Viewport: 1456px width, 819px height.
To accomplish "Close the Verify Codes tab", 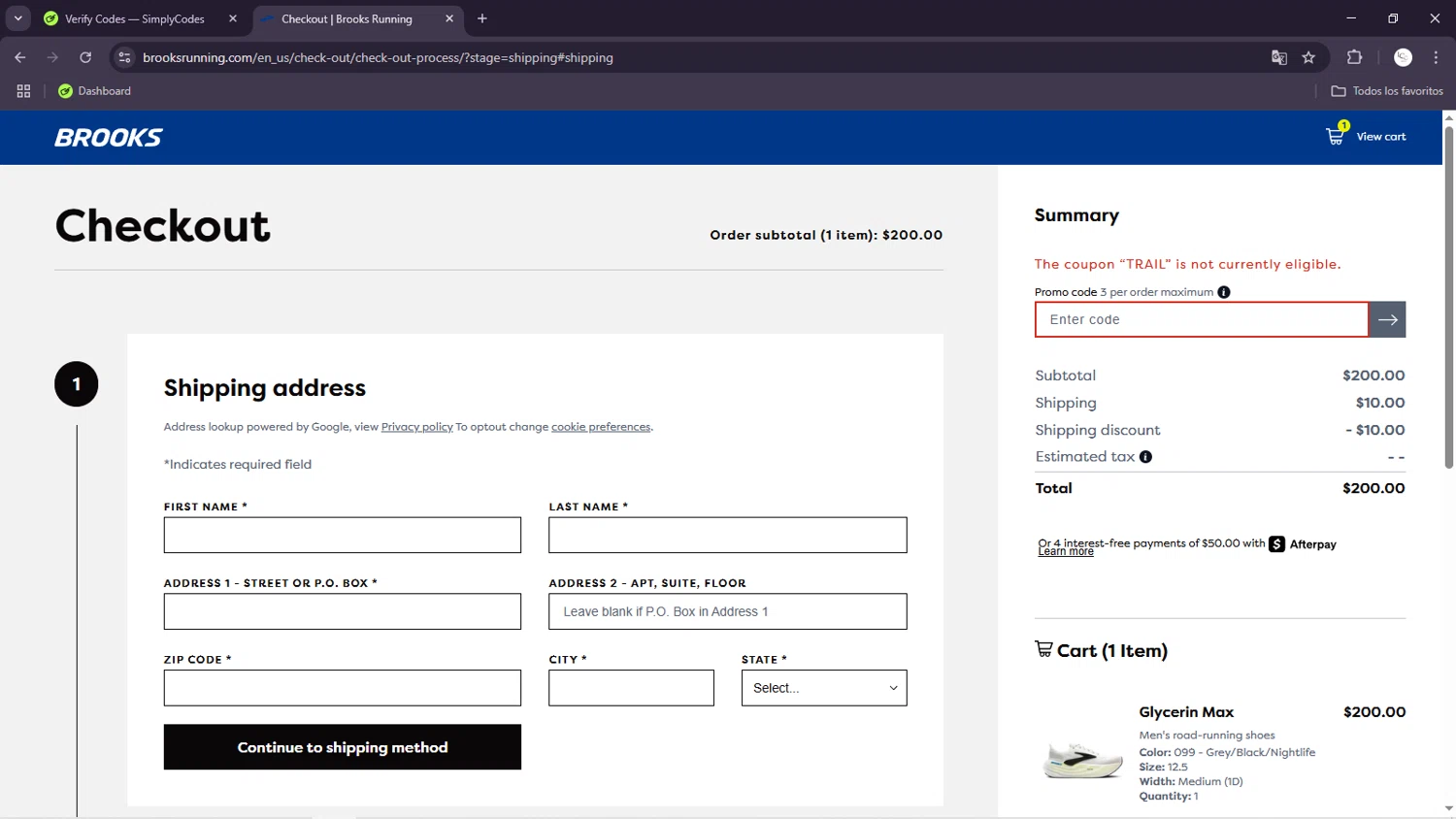I will pyautogui.click(x=233, y=18).
